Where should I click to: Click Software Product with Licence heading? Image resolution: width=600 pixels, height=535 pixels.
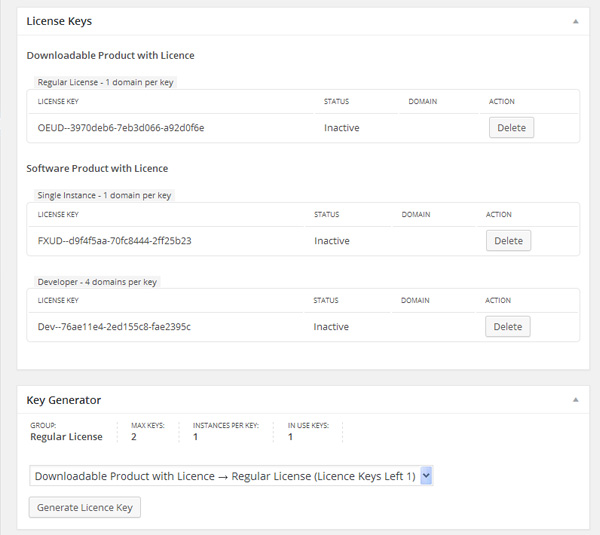click(97, 168)
